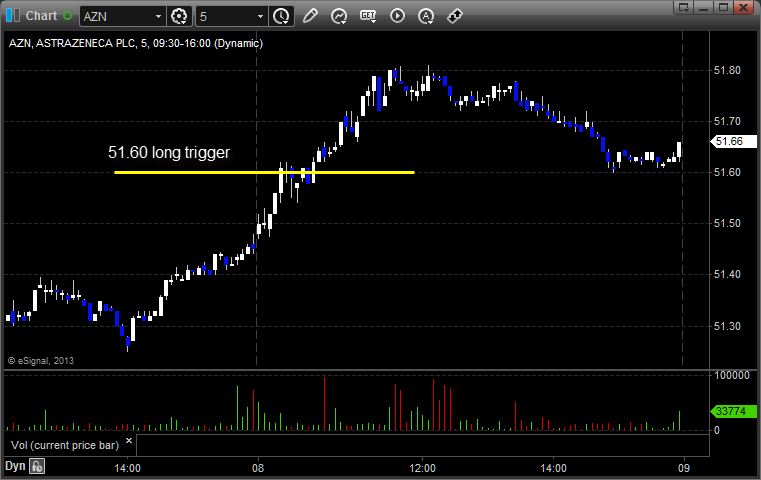Click the AZN ASTRAZENECA PLC chart title text
The height and width of the screenshot is (480, 761).
pos(136,43)
